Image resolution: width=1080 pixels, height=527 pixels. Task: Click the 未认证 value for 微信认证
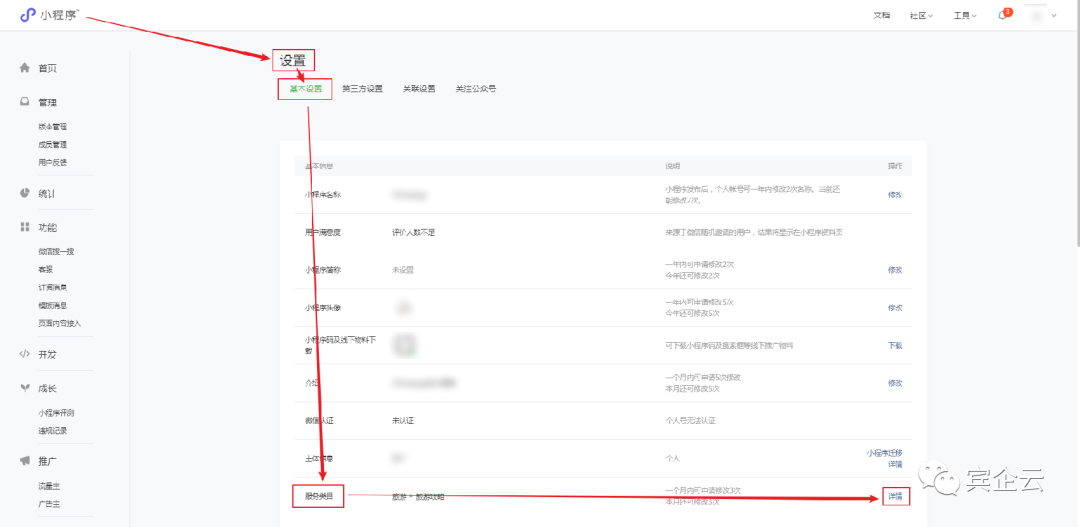tap(403, 420)
